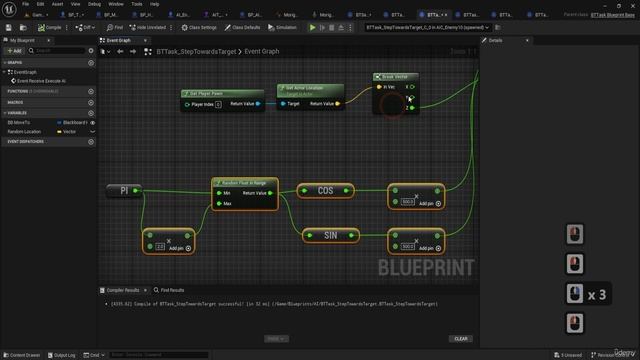Save the current blueprint asset

[x=9, y=28]
